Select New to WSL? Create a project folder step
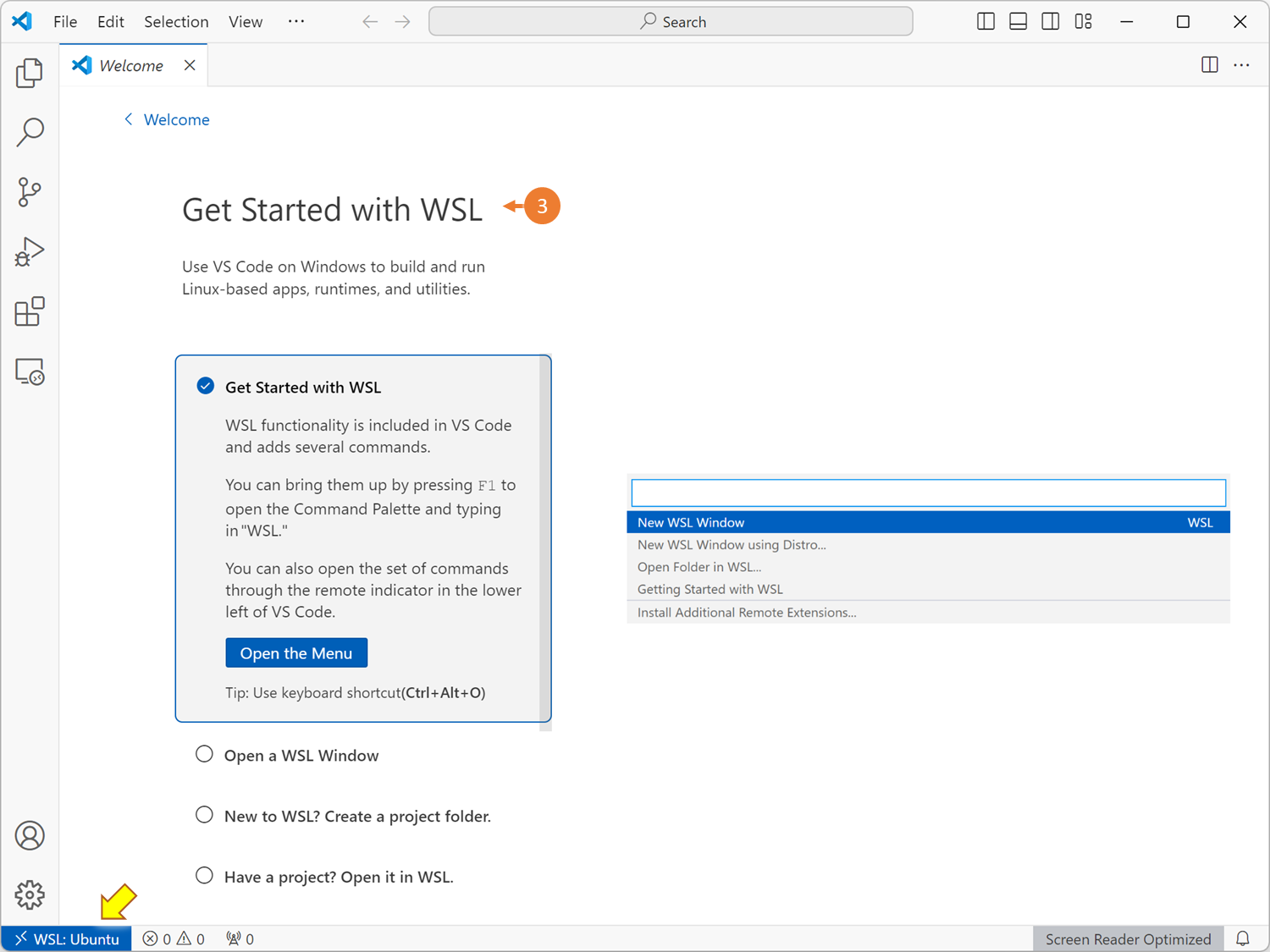 (344, 816)
